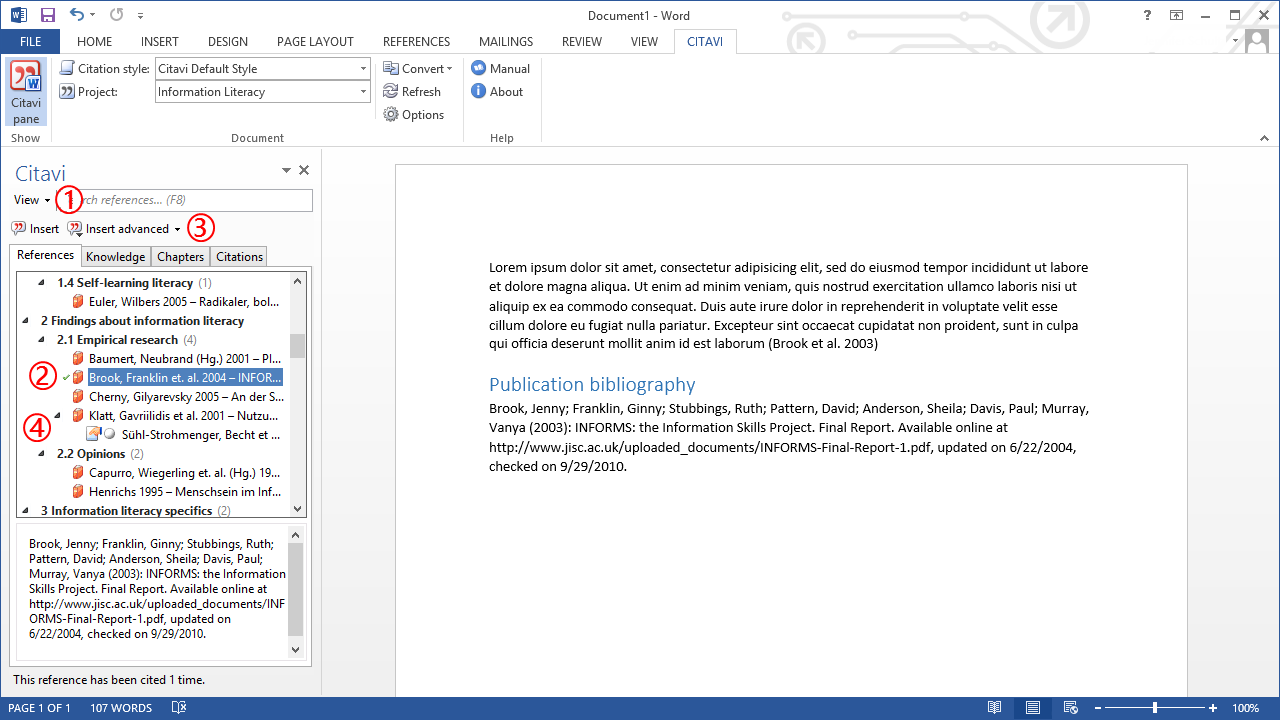The height and width of the screenshot is (720, 1280).
Task: Switch to the REVIEW ribbon tab
Action: [582, 42]
